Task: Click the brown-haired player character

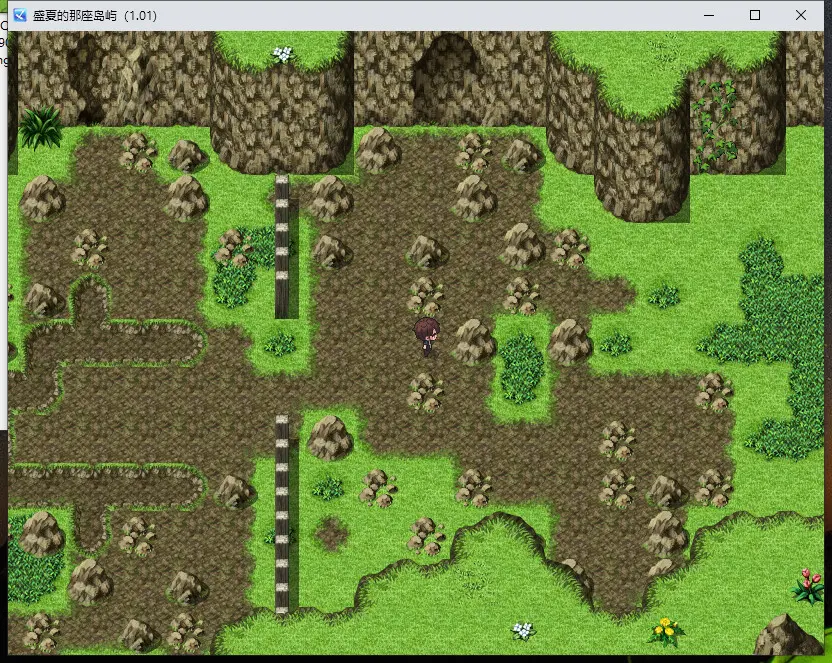Action: (x=427, y=336)
